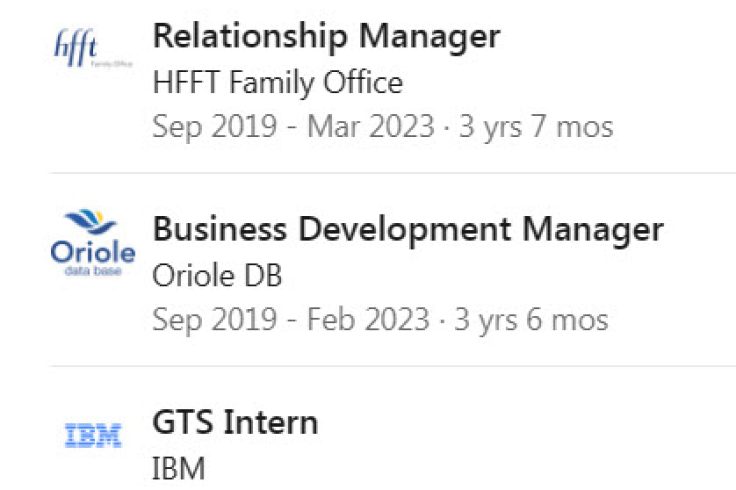
Task: Click the 'Feb 2023' end date
Action: (369, 320)
